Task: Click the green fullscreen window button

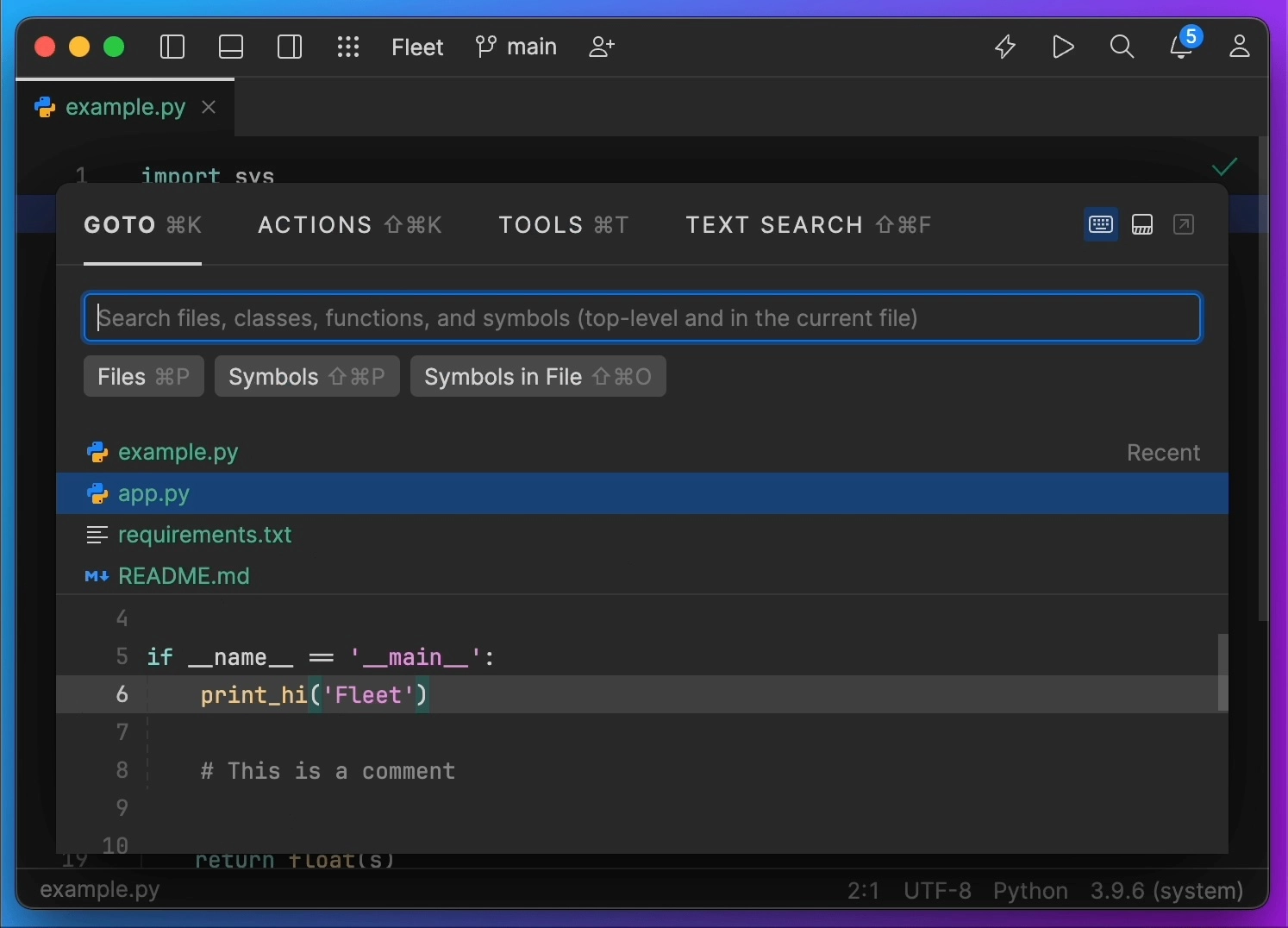Action: 114,47
